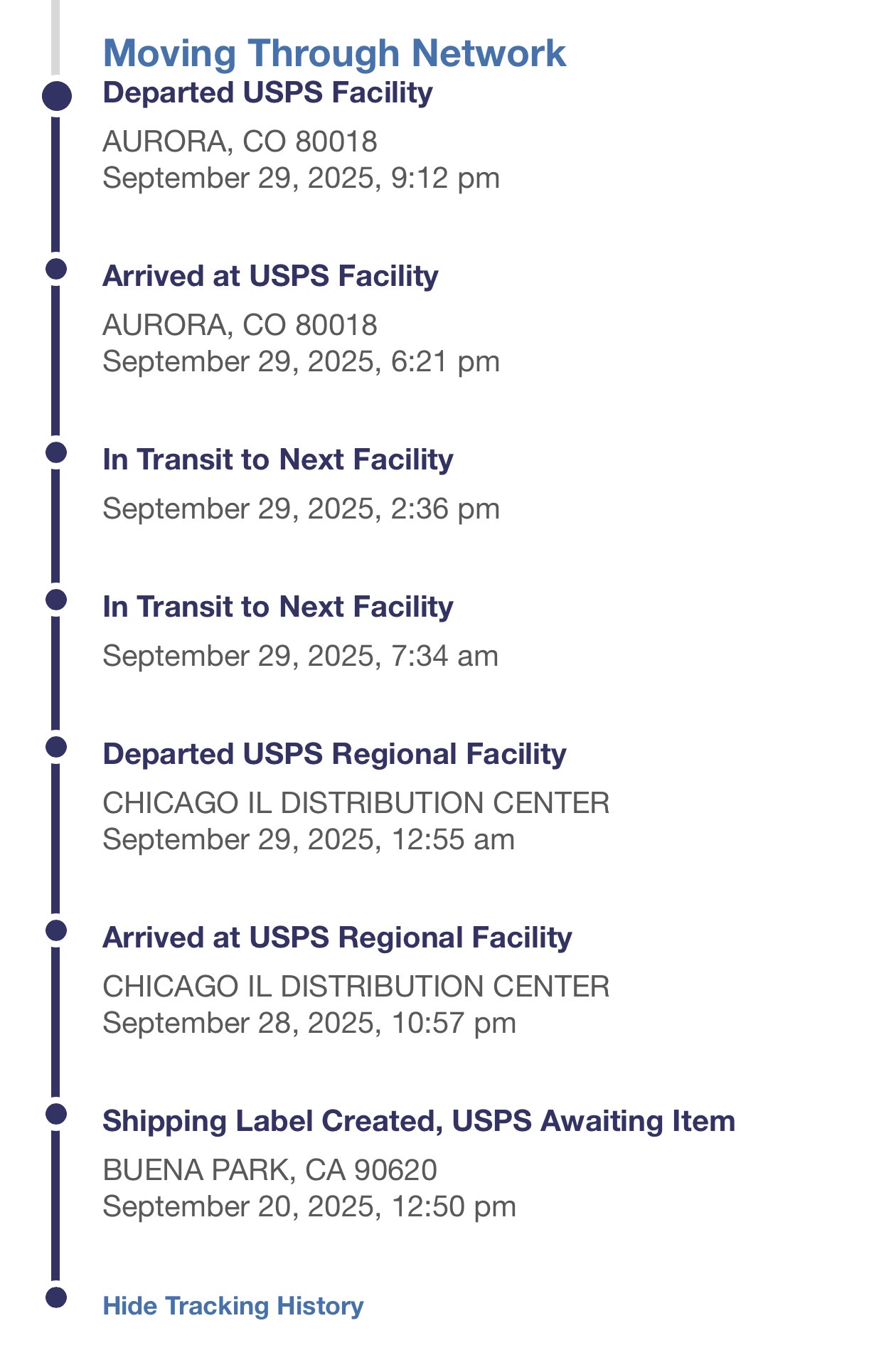The image size is (896, 1365).
Task: Select the Departed USPS Facility status title
Action: point(267,93)
